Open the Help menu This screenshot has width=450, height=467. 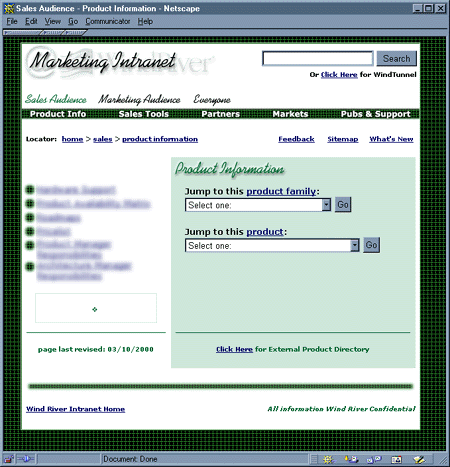[145, 21]
